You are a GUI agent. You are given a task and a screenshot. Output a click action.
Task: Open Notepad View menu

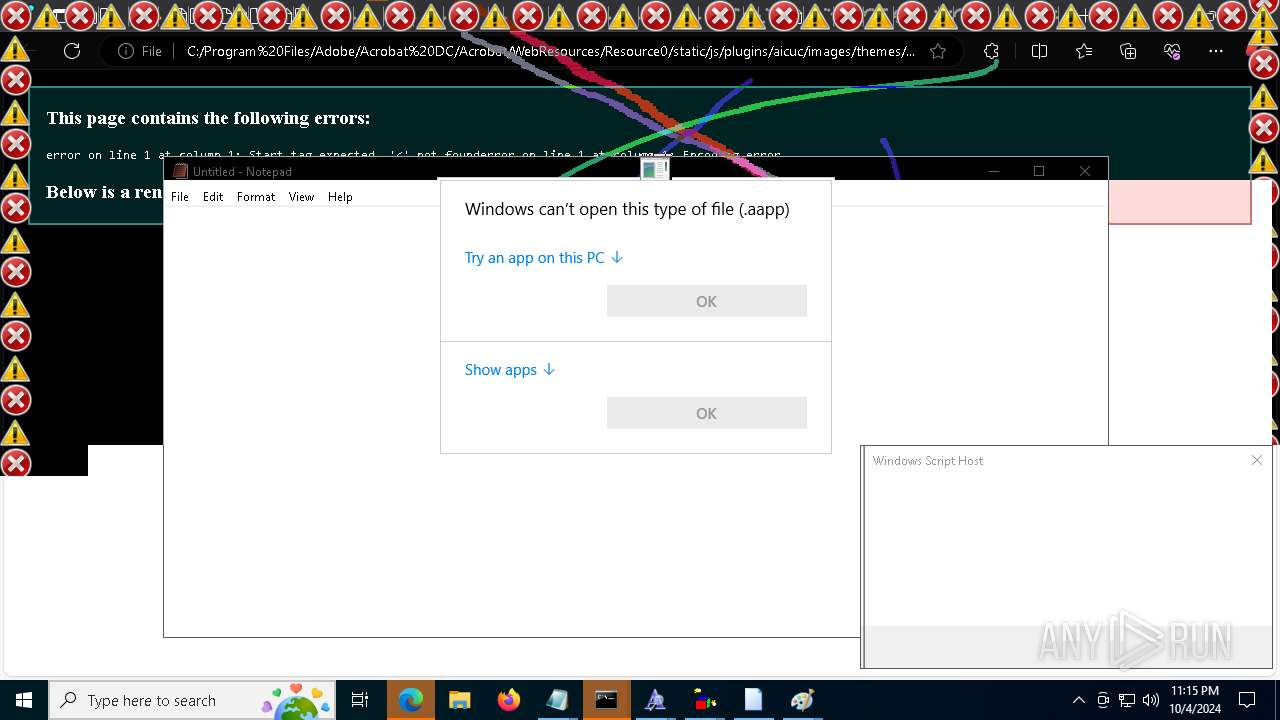[x=301, y=197]
